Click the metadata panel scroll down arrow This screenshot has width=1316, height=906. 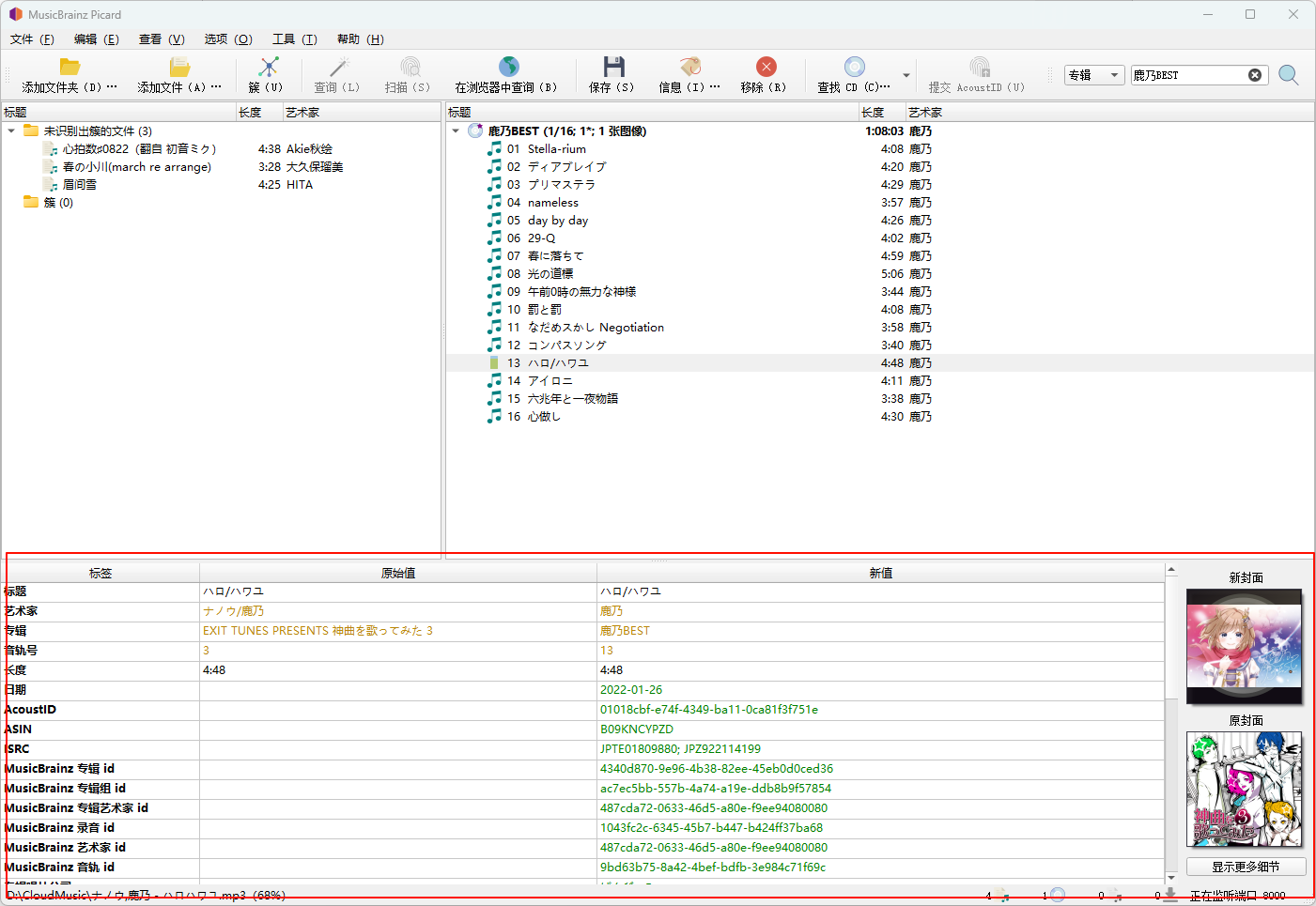coord(1170,877)
